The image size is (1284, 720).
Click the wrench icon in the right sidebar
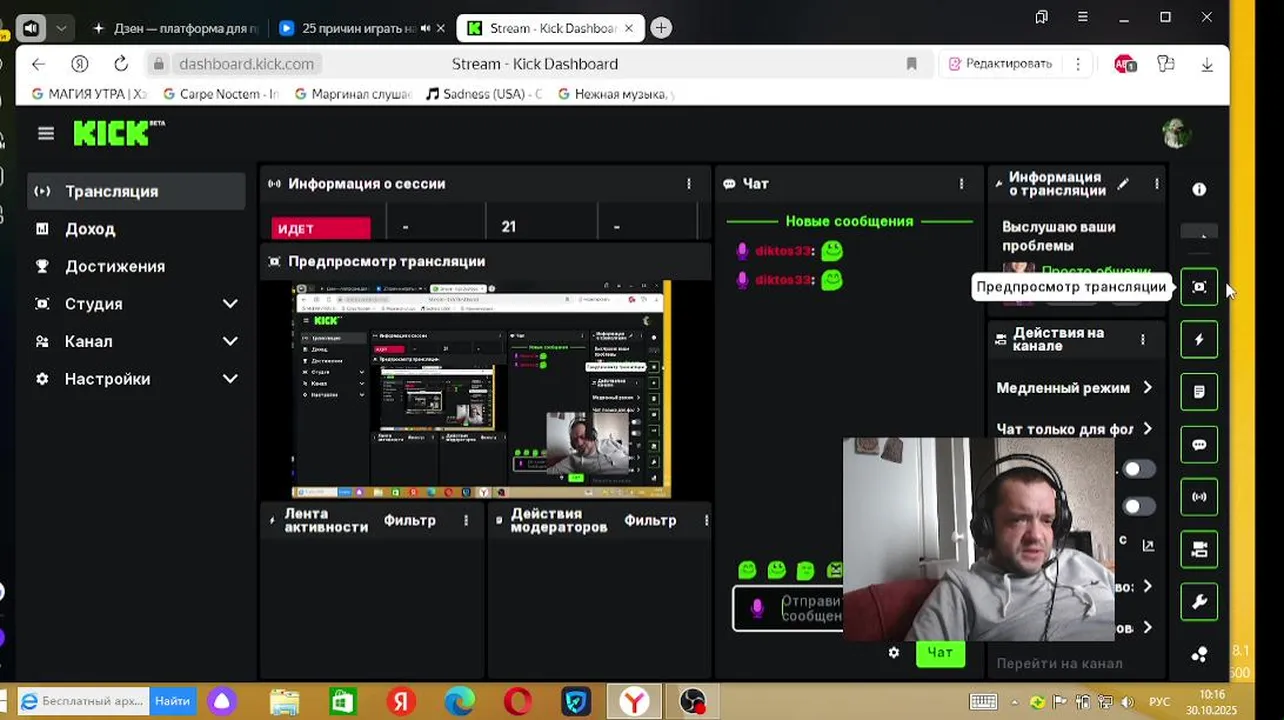1199,602
